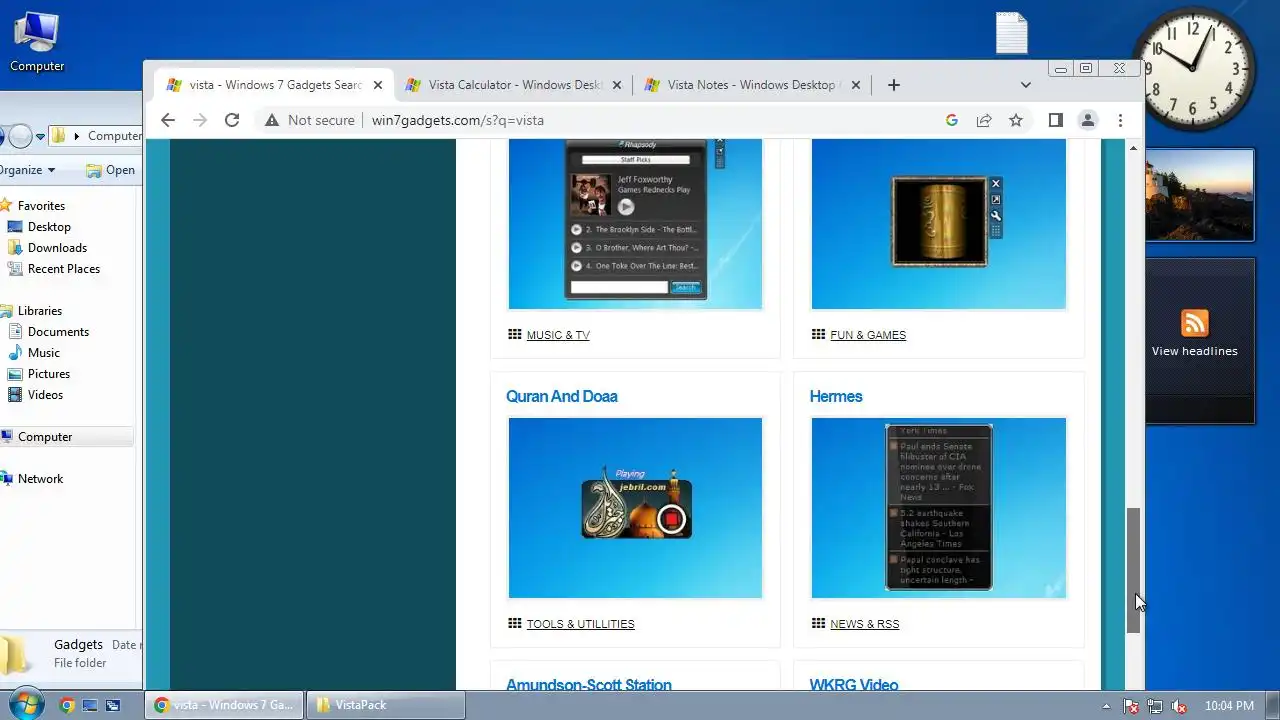Viewport: 1280px width, 720px height.
Task: Close the Vista Notes tab
Action: [856, 85]
